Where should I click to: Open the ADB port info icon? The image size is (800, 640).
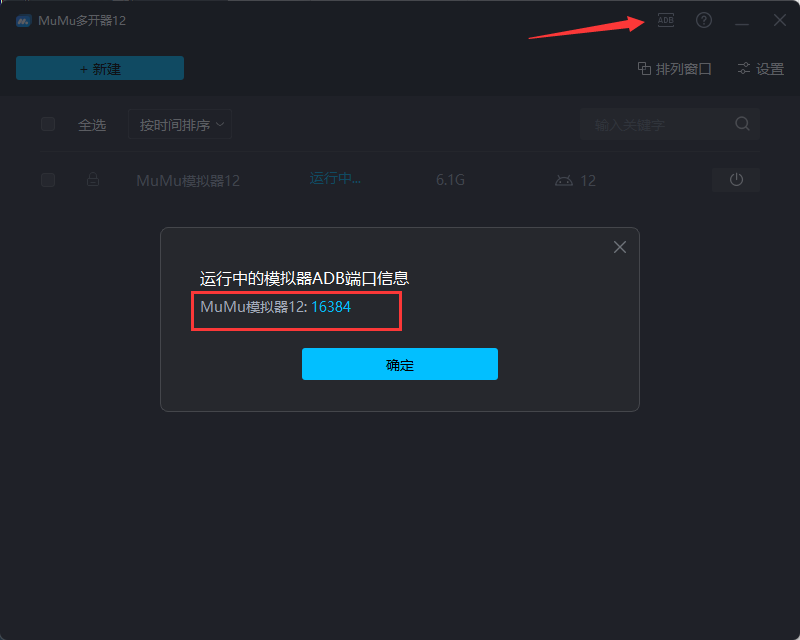(x=665, y=20)
